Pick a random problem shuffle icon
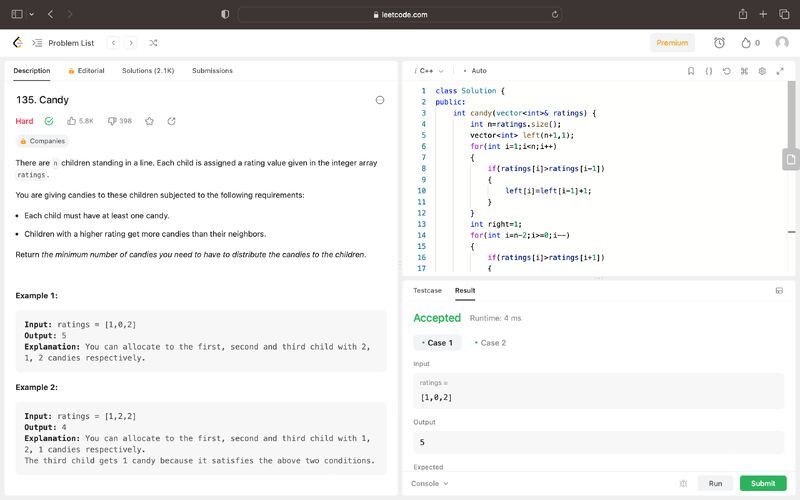This screenshot has height=500, width=800. pos(153,43)
